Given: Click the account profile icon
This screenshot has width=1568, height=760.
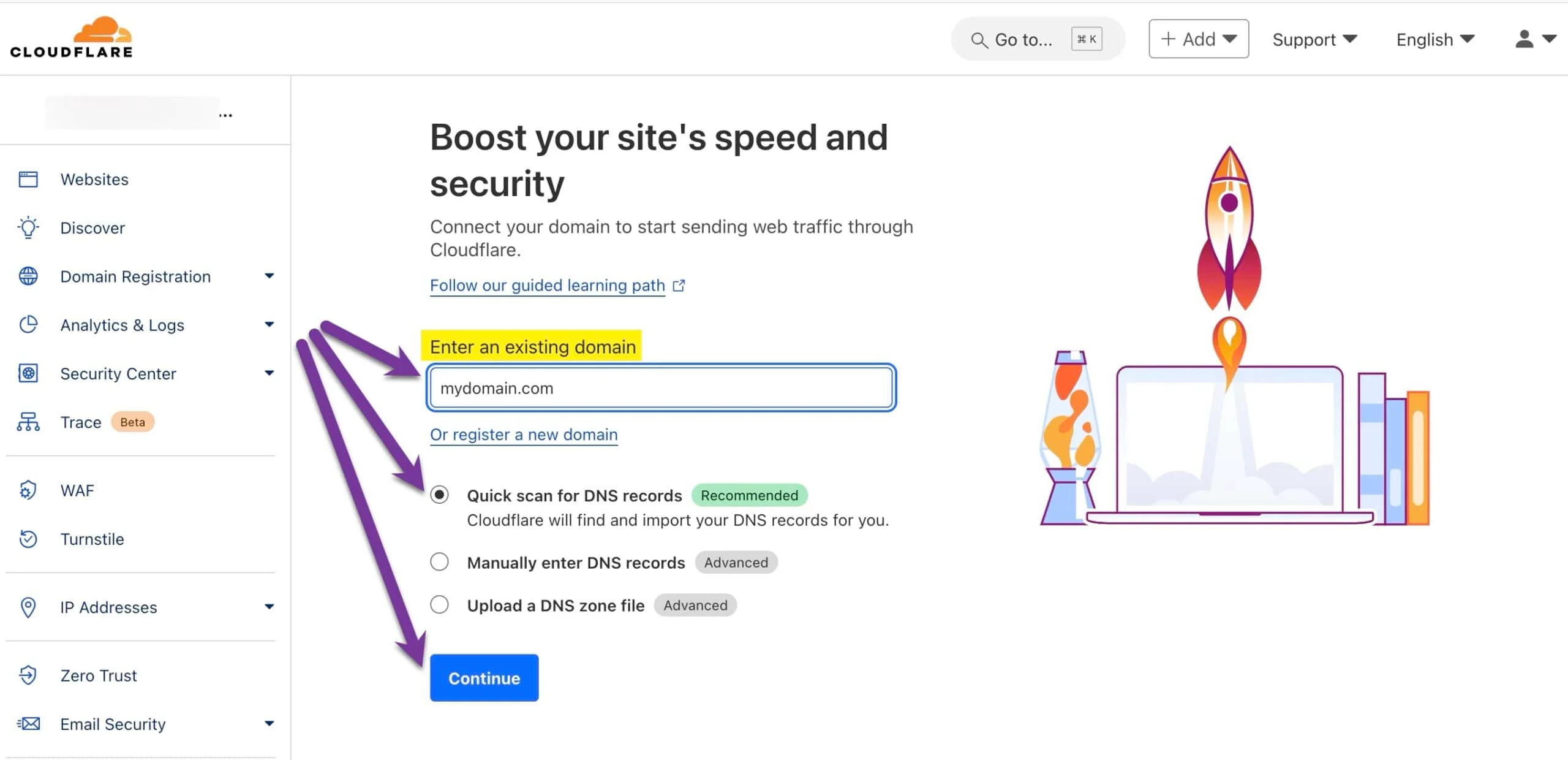Looking at the screenshot, I should click(x=1525, y=39).
